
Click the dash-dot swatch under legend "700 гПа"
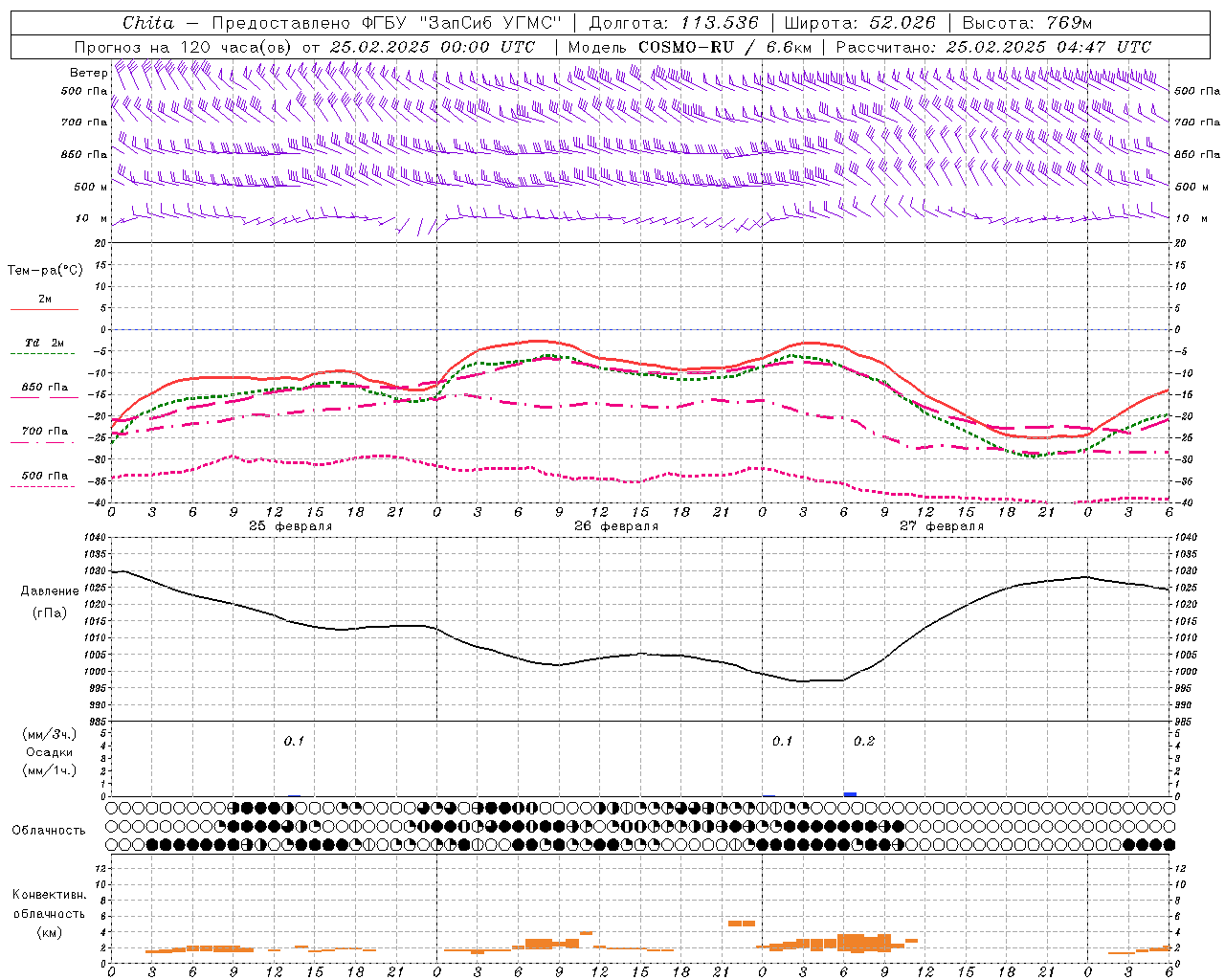pos(44,442)
